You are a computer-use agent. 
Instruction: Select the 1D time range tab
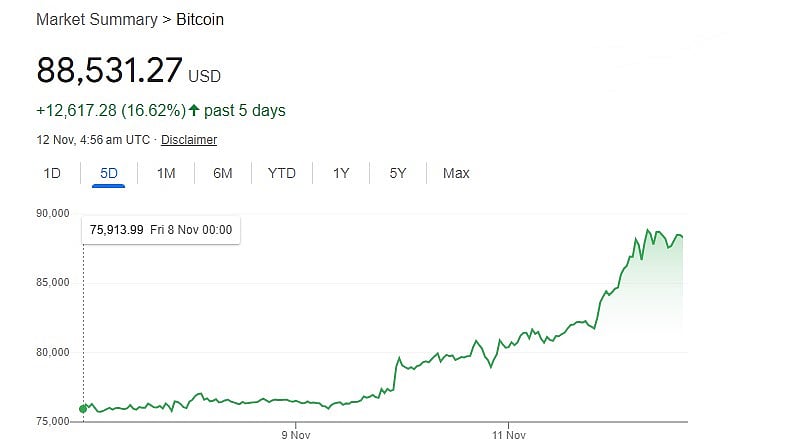click(52, 173)
